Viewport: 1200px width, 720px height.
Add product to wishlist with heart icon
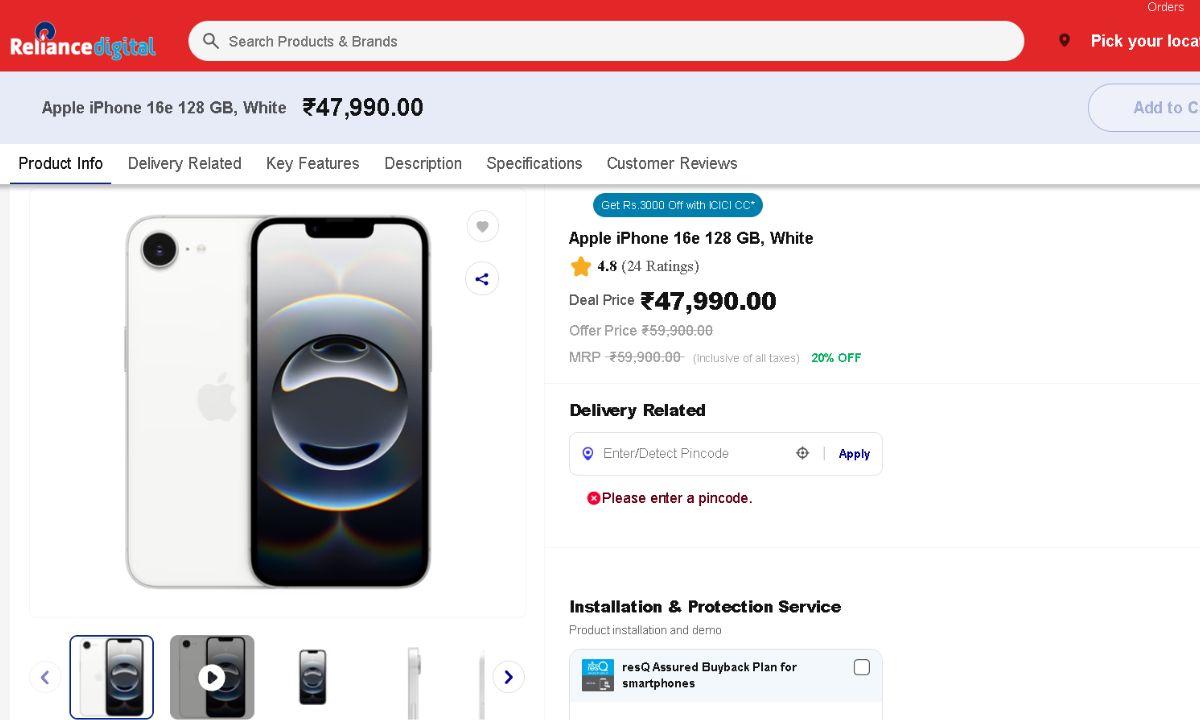(482, 227)
